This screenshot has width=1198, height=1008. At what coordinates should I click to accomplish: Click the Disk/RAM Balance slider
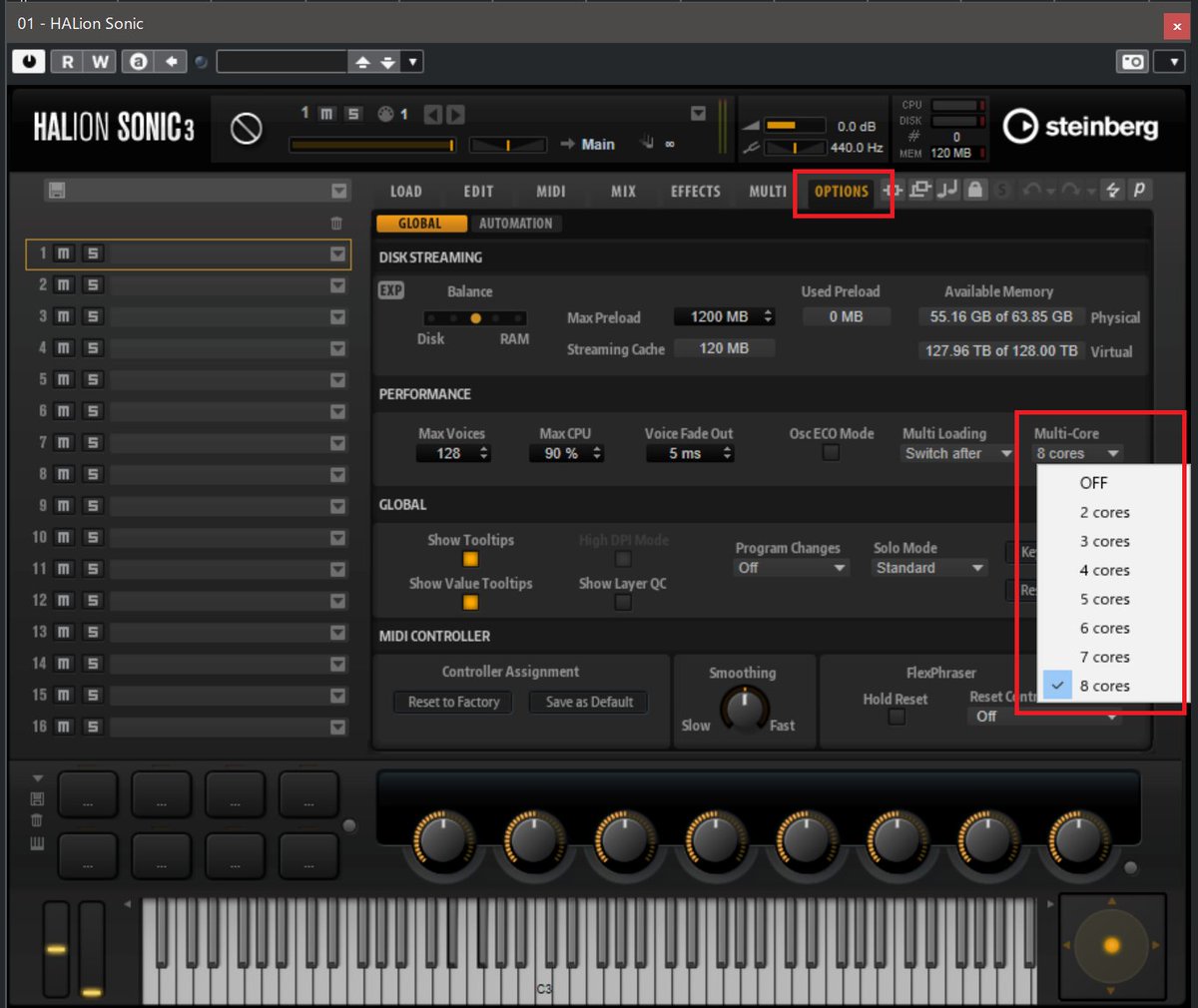point(475,318)
